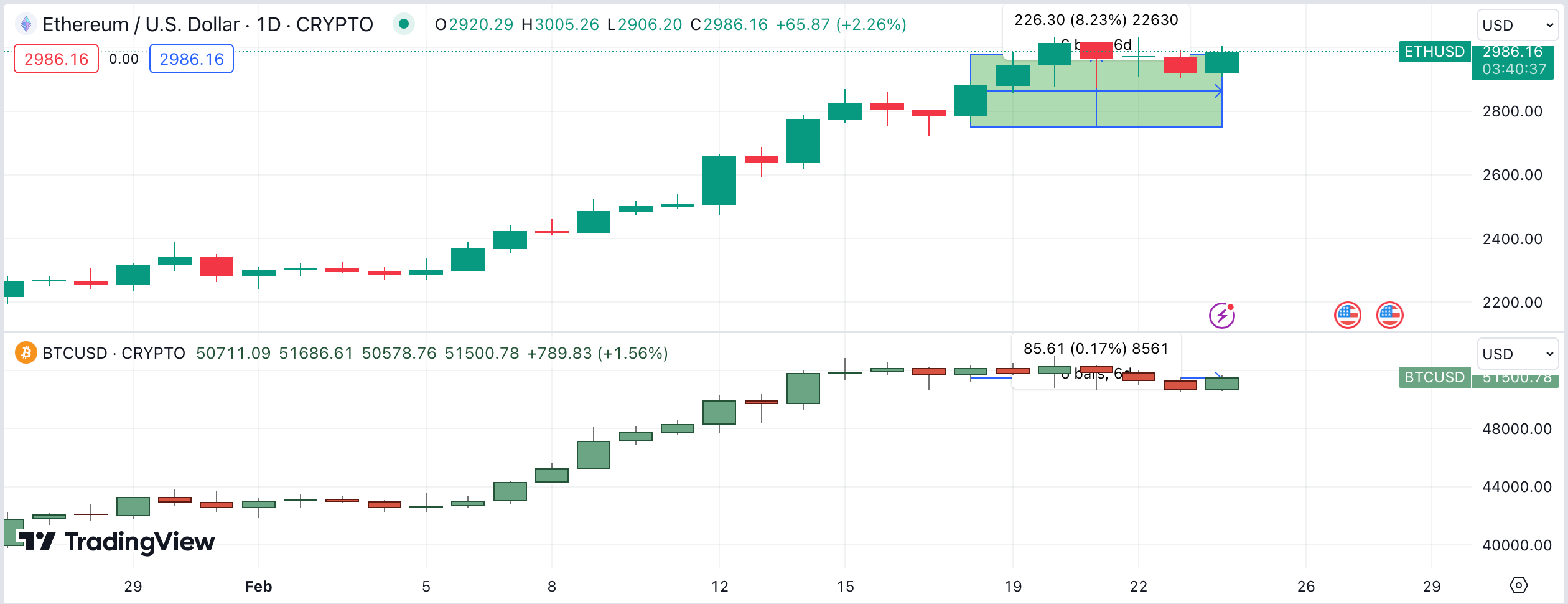The width and height of the screenshot is (1568, 604).
Task: Open the 1D timeframe selector in chart legend
Action: coord(268,24)
